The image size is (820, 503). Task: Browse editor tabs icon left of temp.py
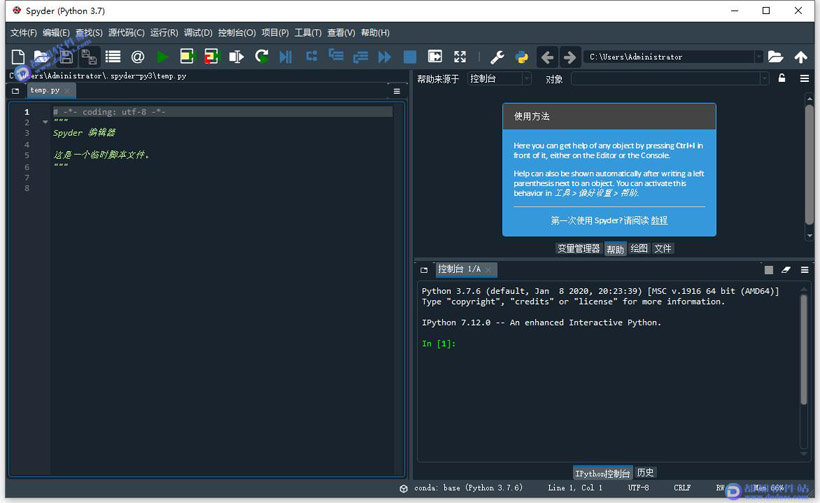[16, 91]
